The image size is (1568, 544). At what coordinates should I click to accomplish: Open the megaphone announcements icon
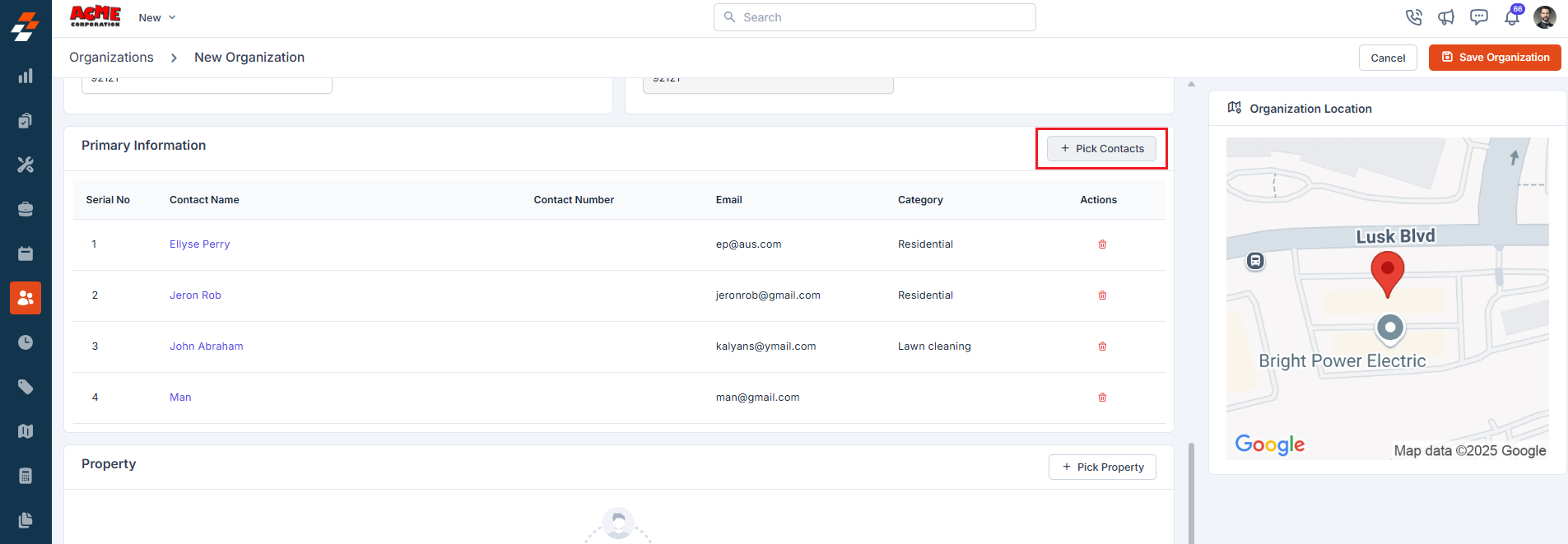pyautogui.click(x=1446, y=17)
